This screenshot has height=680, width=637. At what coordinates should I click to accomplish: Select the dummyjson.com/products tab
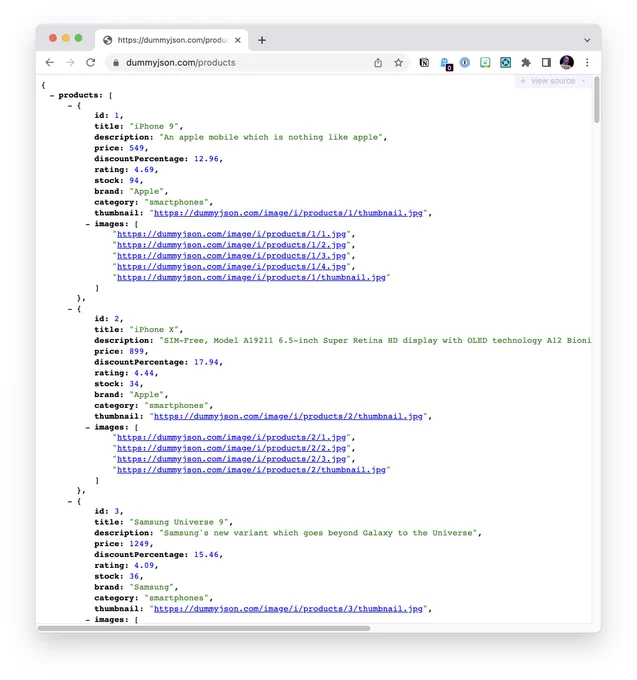(x=171, y=40)
